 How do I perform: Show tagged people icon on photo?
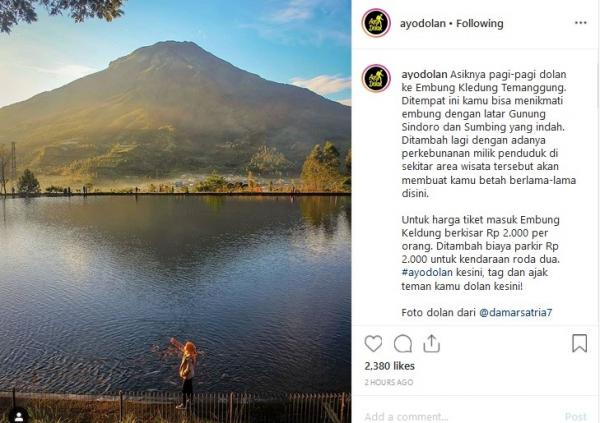18,416
